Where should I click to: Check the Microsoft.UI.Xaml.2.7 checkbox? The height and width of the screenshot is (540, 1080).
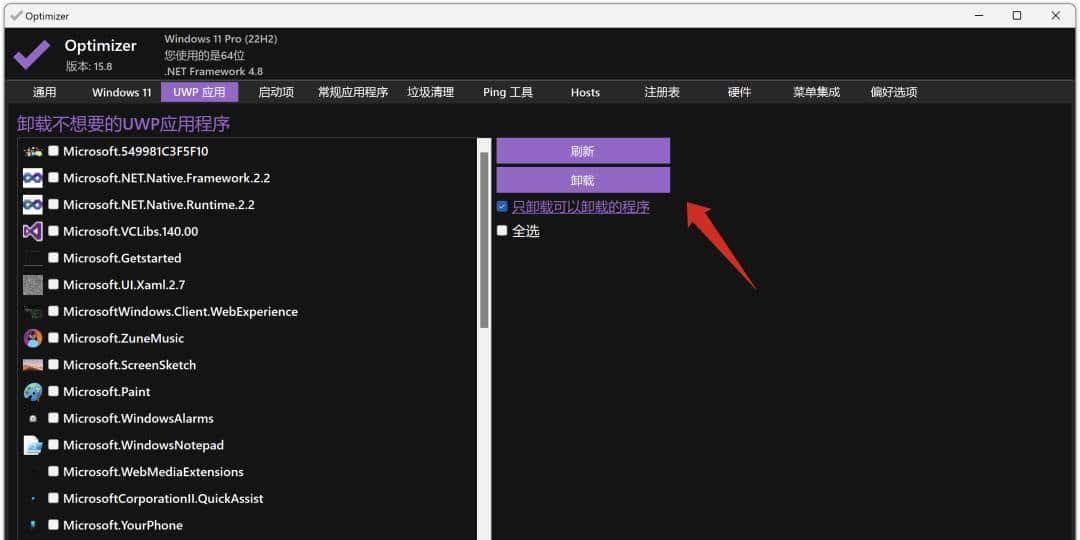coord(53,284)
